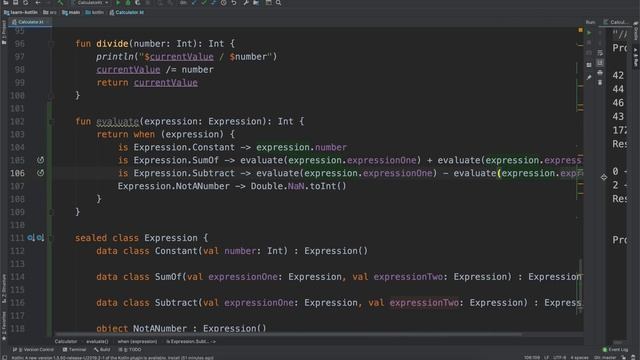This screenshot has width=640, height=360.
Task: Update project with the blue VCS arrow
Action: [x=194, y=2]
